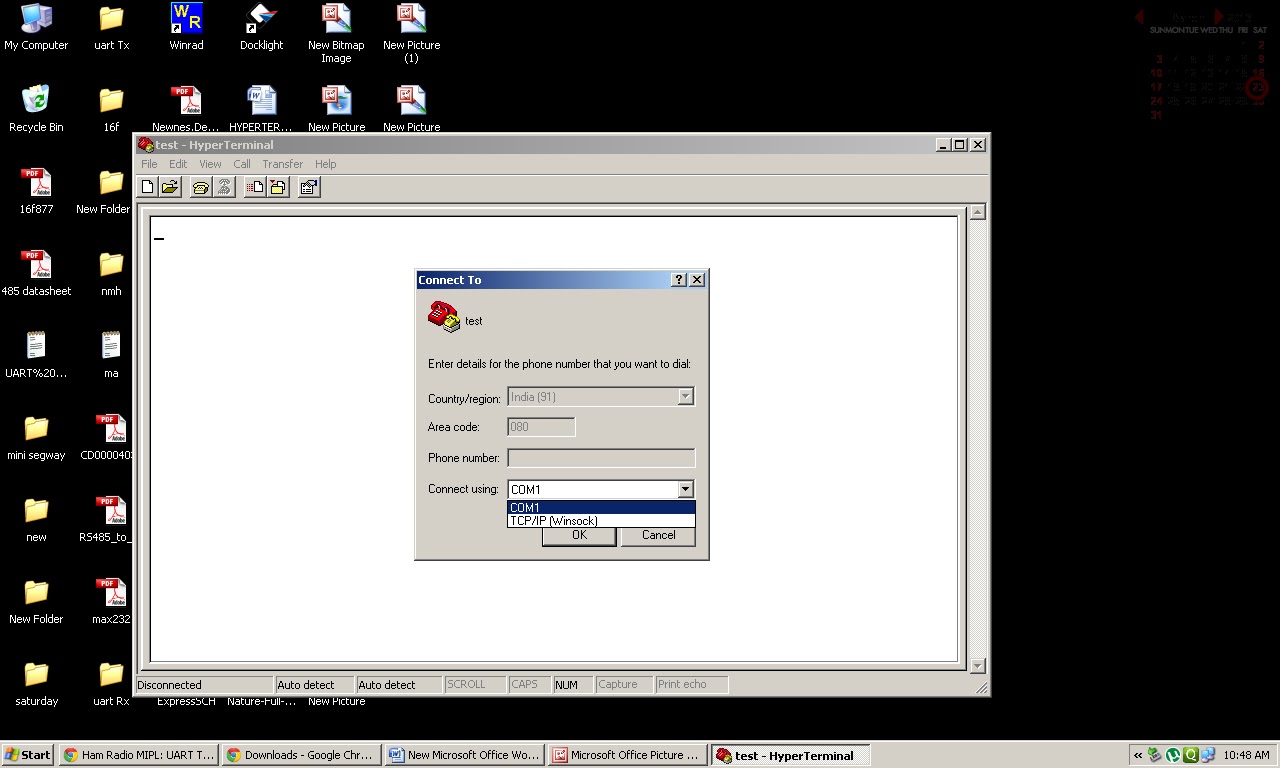The image size is (1280, 768).
Task: Click the terminal scrollbar up arrow
Action: (977, 212)
